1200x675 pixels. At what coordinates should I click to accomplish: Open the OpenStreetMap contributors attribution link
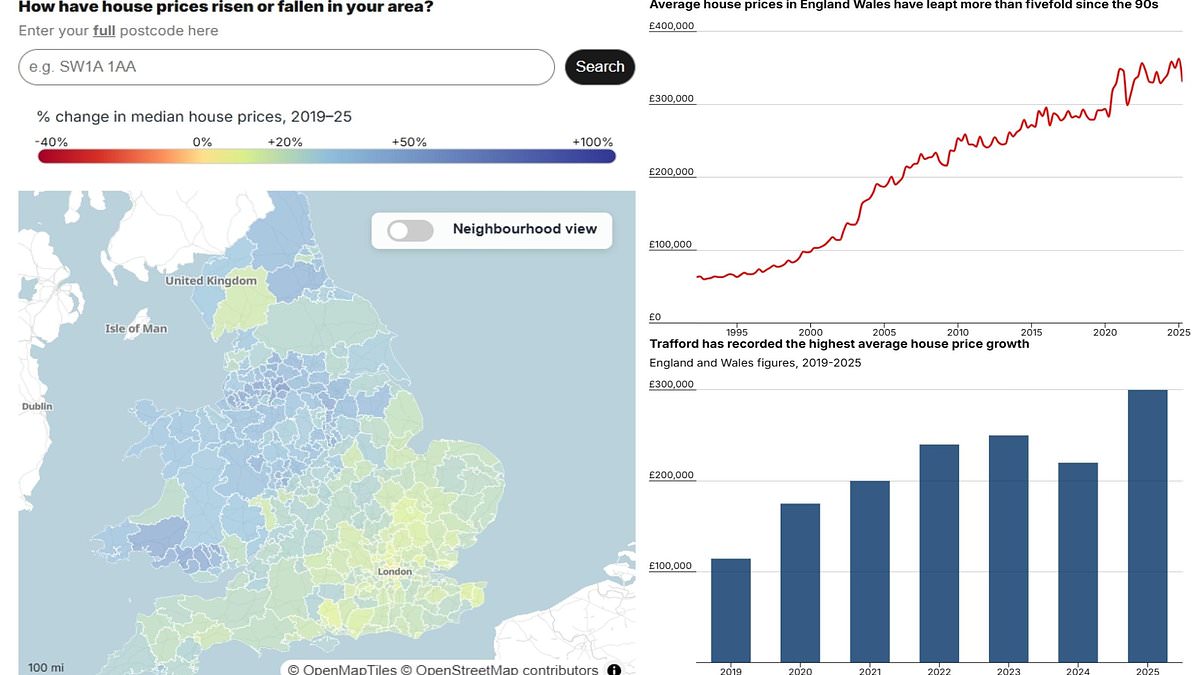pyautogui.click(x=500, y=669)
